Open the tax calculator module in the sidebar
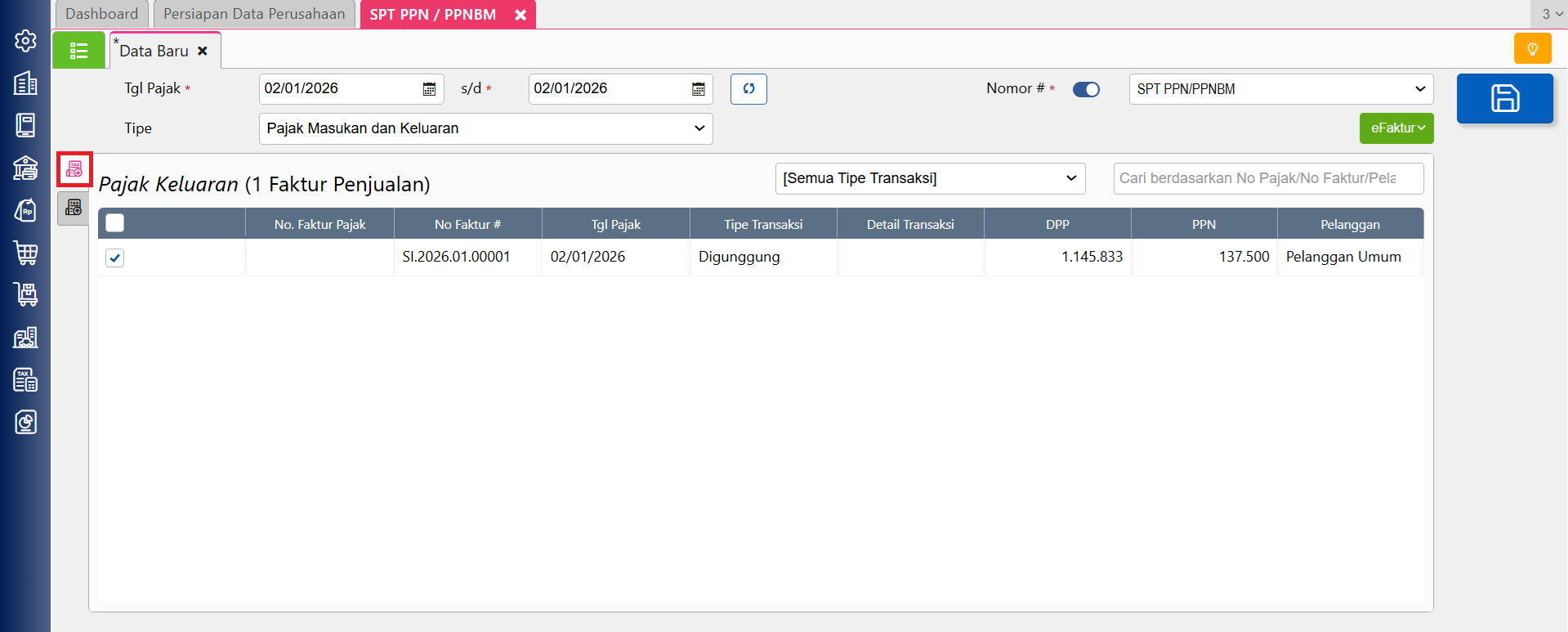1568x632 pixels. coord(25,379)
